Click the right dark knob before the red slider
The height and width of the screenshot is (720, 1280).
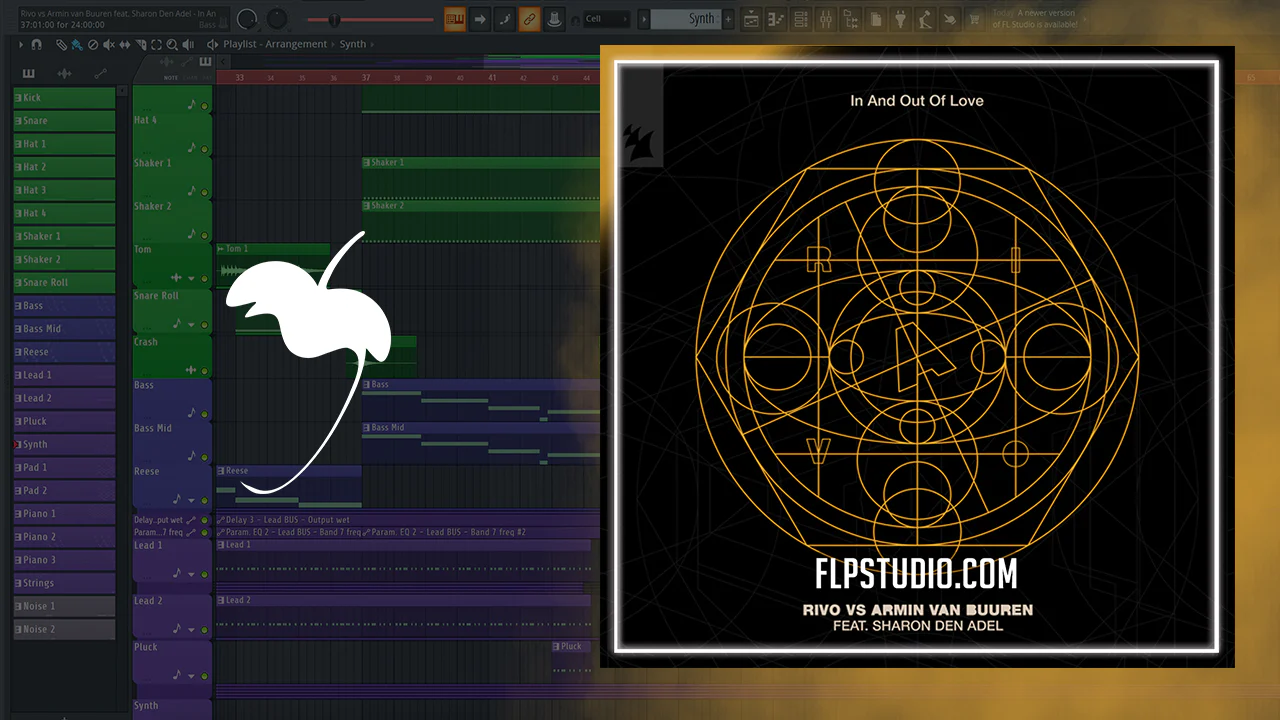pyautogui.click(x=277, y=19)
